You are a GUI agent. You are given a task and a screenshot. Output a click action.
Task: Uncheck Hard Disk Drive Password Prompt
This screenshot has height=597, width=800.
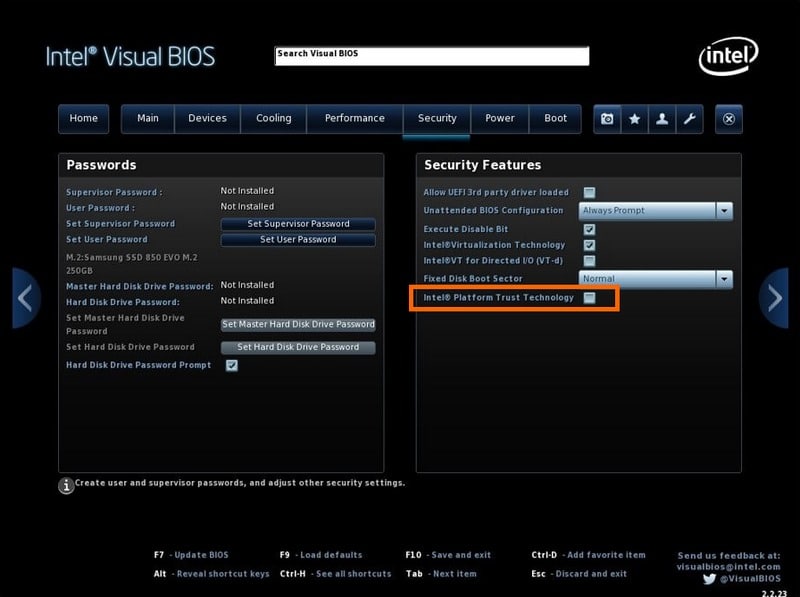point(232,365)
